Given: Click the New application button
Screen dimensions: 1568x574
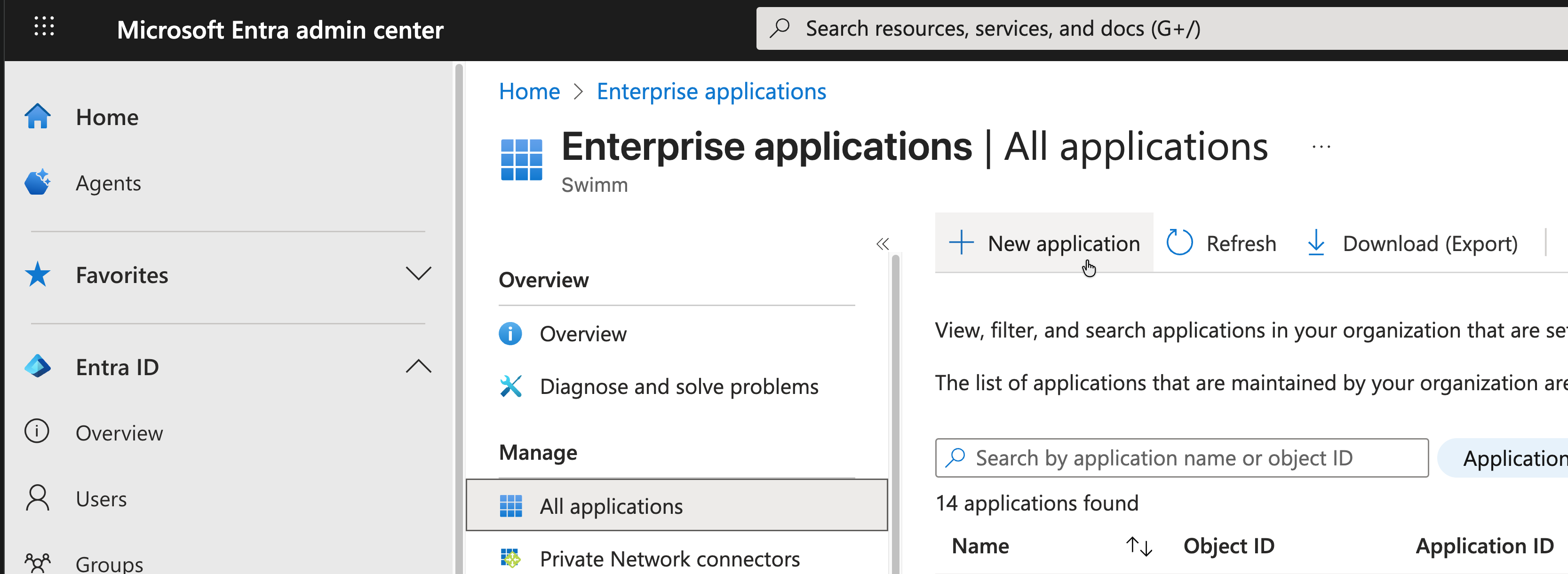Looking at the screenshot, I should tap(1044, 243).
